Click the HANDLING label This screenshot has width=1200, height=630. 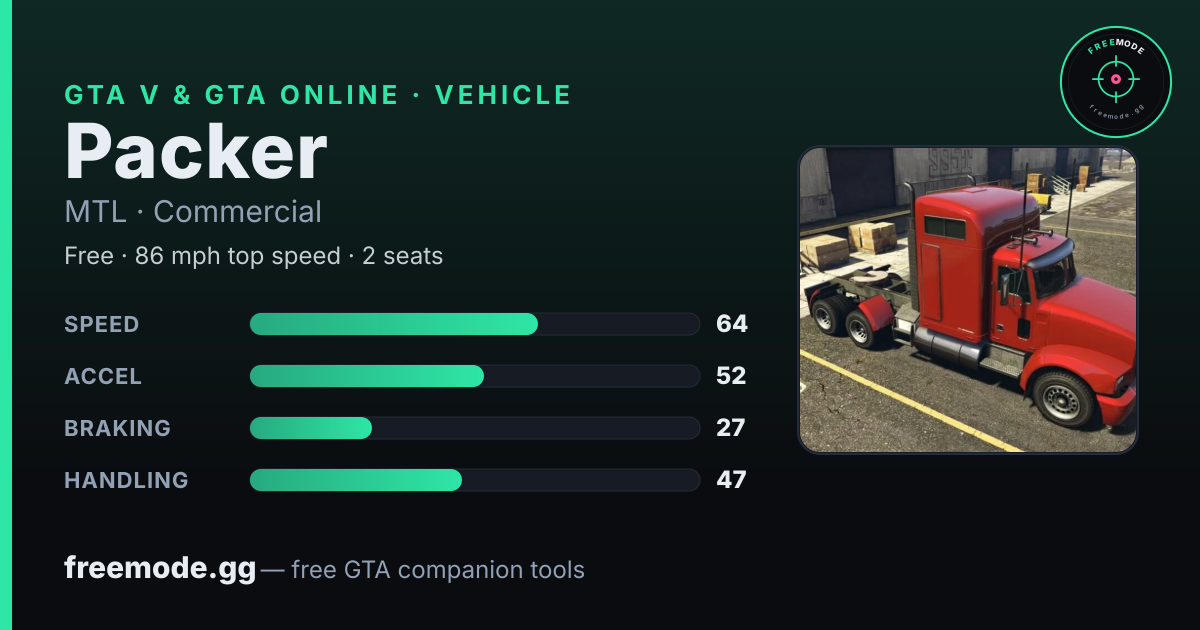coord(126,480)
